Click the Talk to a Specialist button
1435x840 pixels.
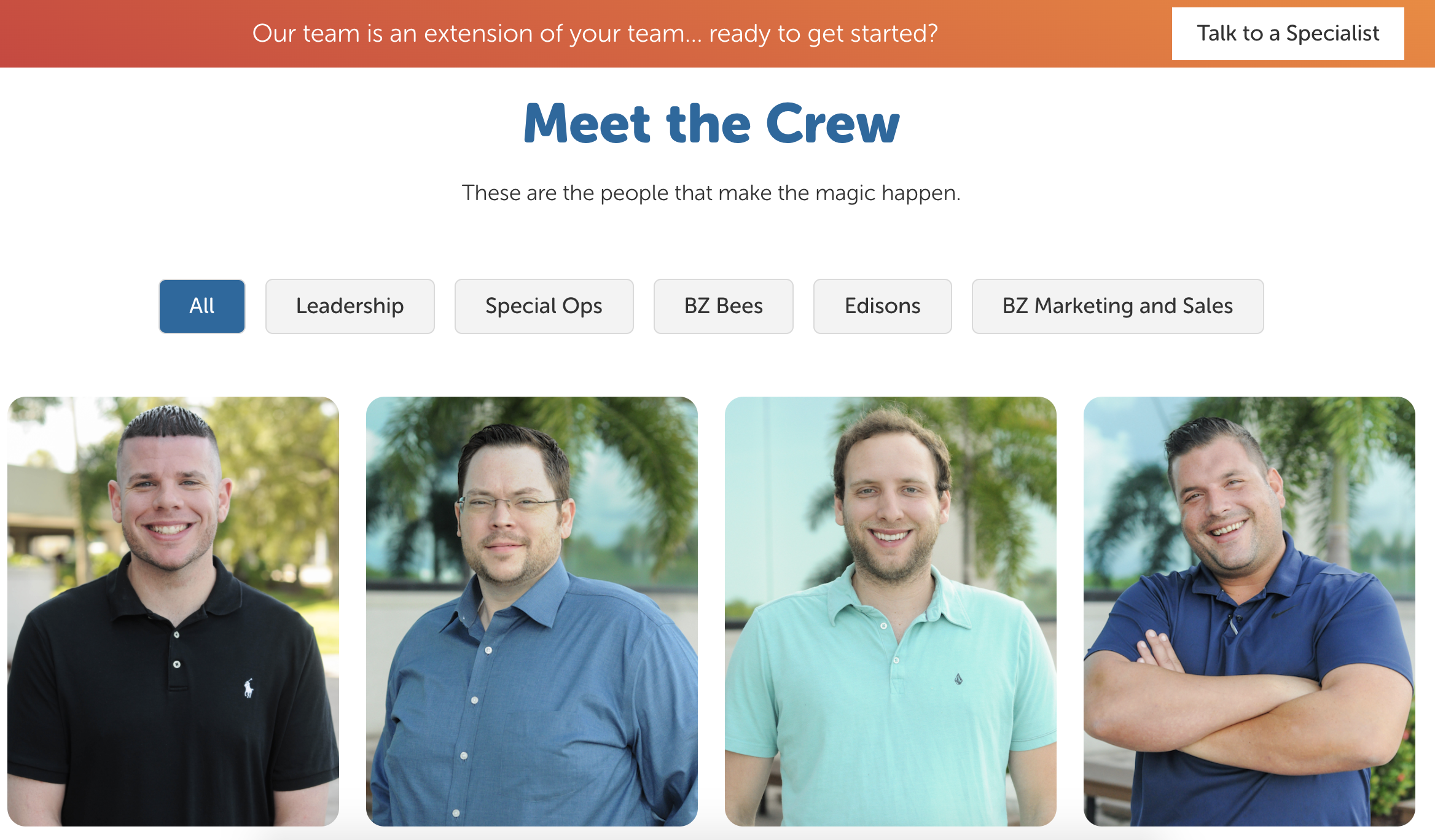pyautogui.click(x=1288, y=34)
